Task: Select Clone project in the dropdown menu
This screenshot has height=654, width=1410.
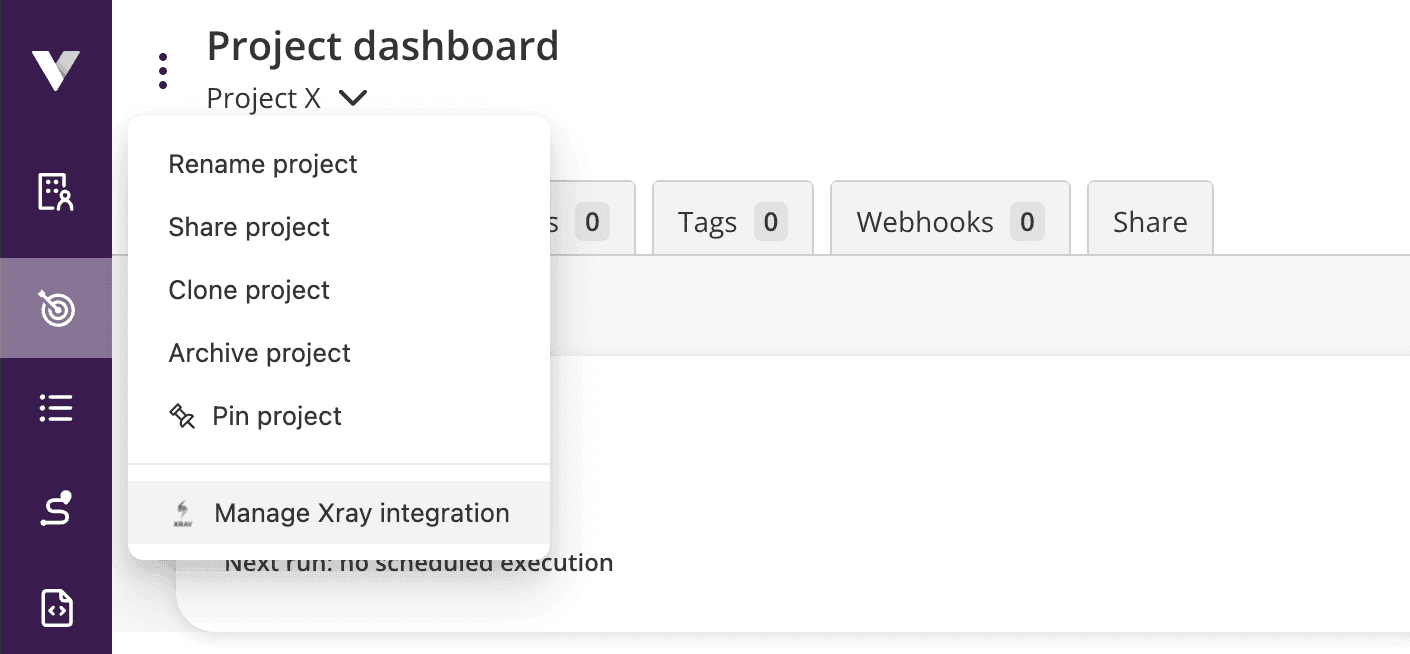Action: tap(249, 290)
